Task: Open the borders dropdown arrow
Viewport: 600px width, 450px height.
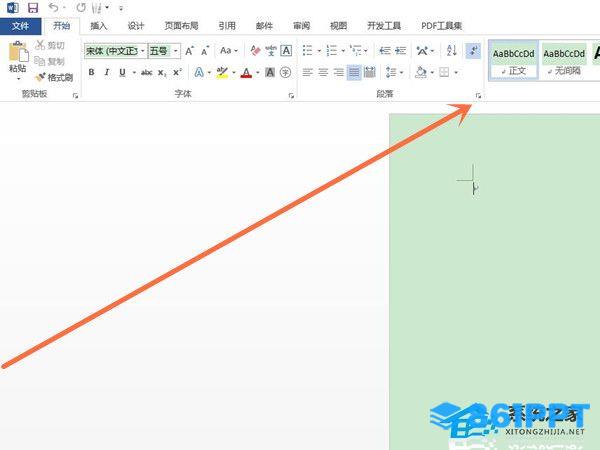Action: click(x=456, y=72)
